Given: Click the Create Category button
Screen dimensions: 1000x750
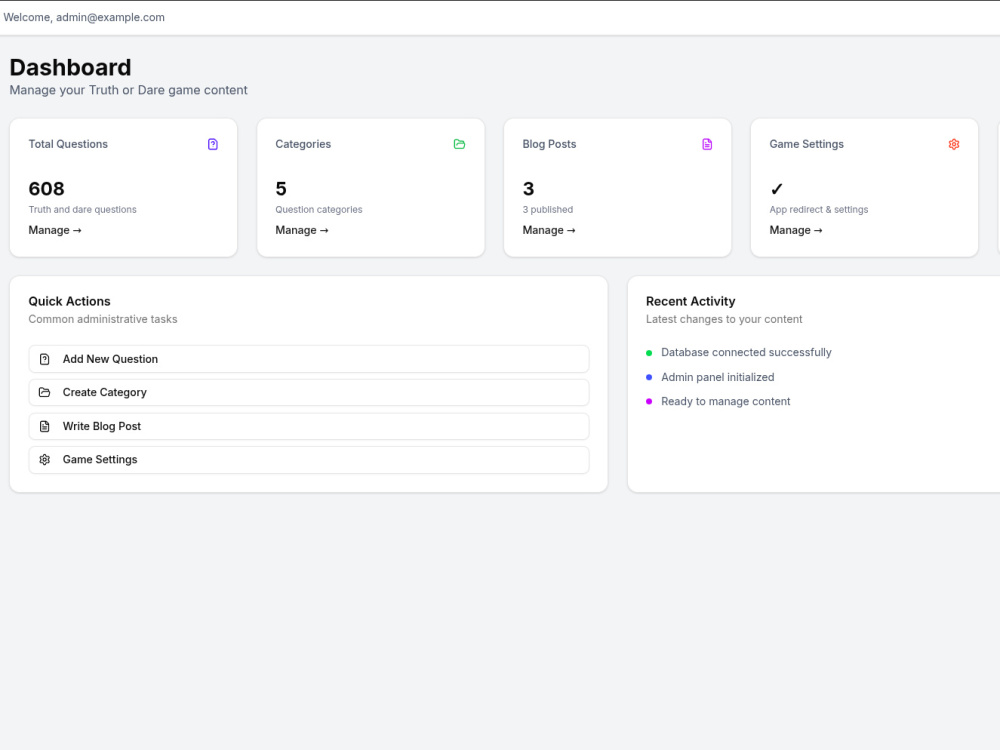Looking at the screenshot, I should (309, 392).
